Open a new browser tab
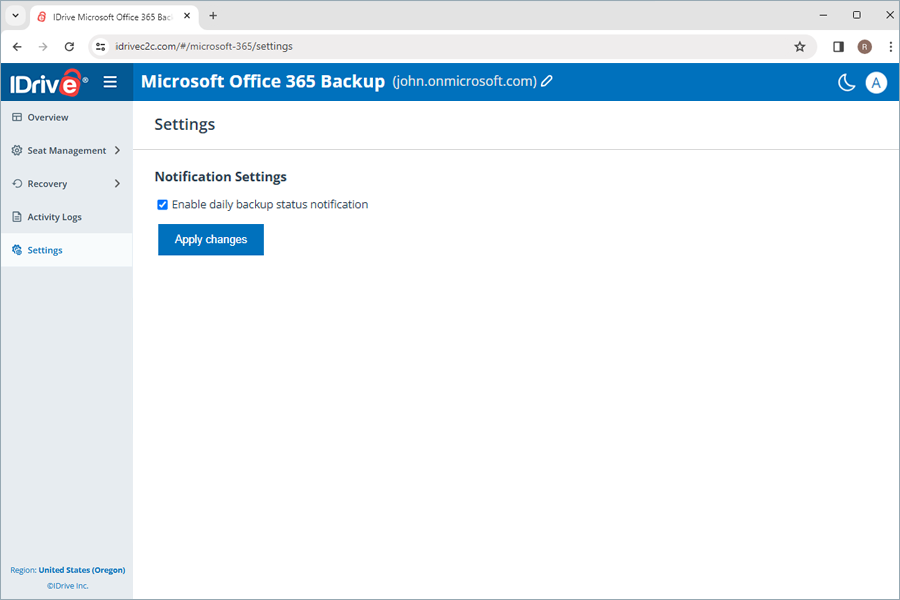This screenshot has width=900, height=600. pyautogui.click(x=213, y=16)
